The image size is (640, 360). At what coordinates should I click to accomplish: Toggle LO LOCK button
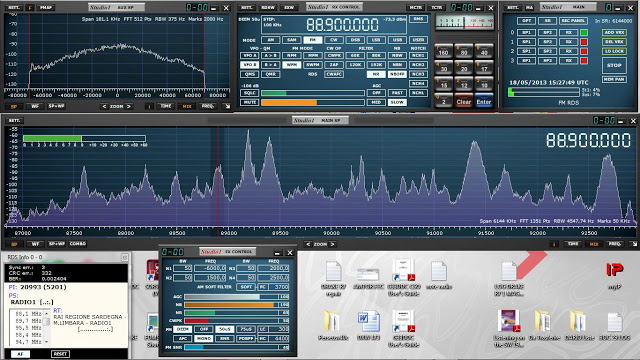click(614, 51)
